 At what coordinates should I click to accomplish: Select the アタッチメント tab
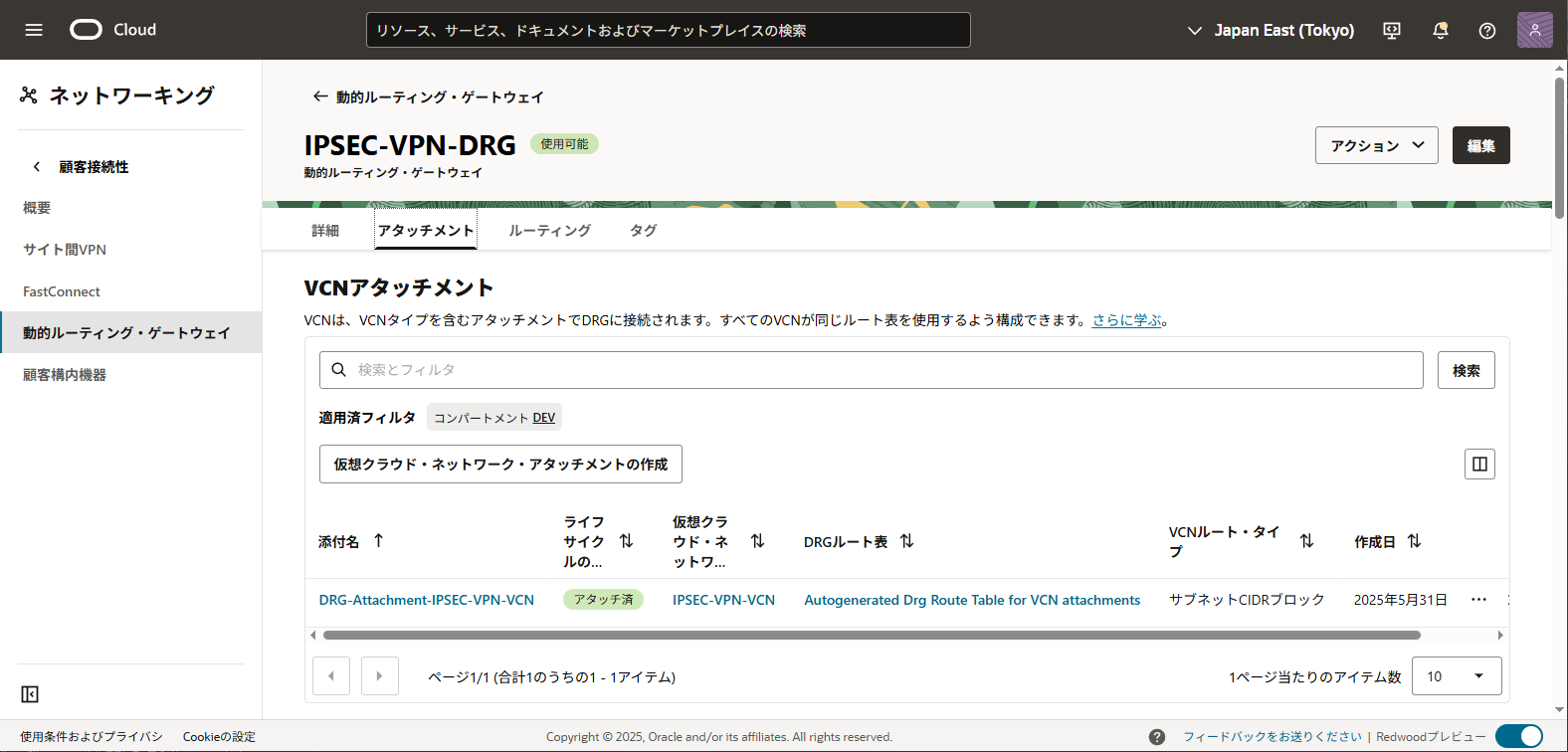tap(426, 230)
